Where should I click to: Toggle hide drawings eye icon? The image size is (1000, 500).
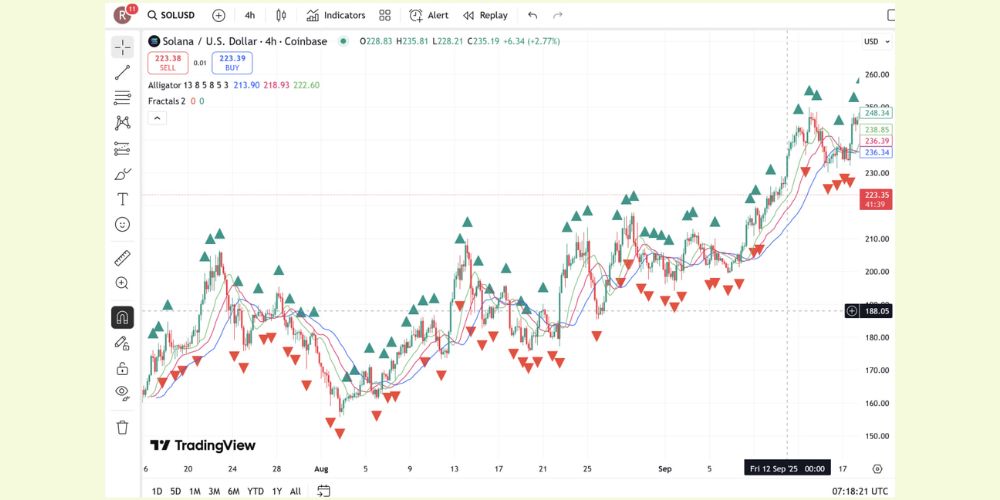[122, 392]
